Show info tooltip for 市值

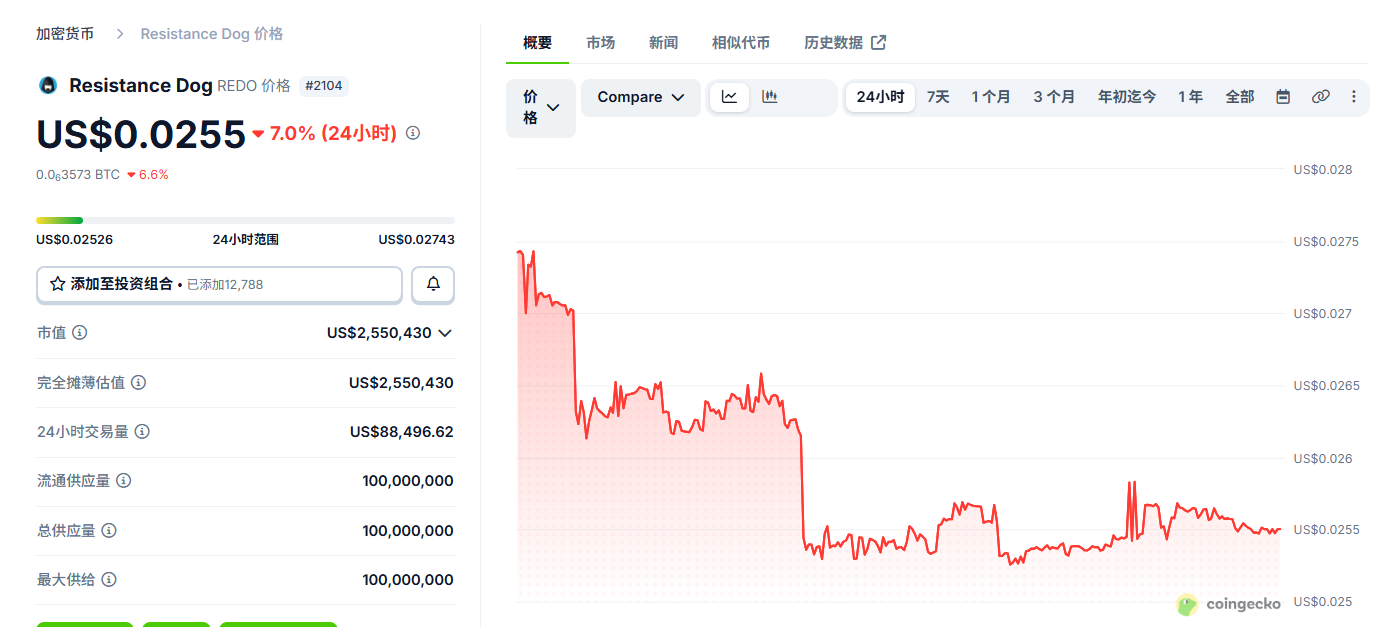coord(79,332)
